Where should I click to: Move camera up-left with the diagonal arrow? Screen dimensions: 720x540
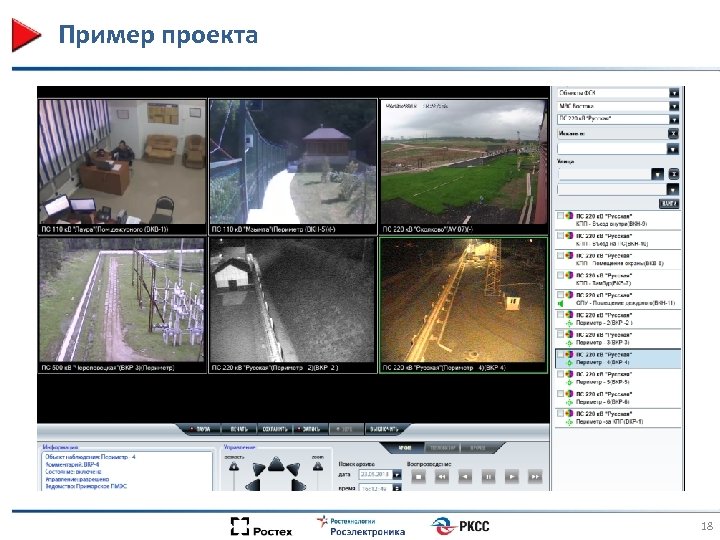click(259, 468)
